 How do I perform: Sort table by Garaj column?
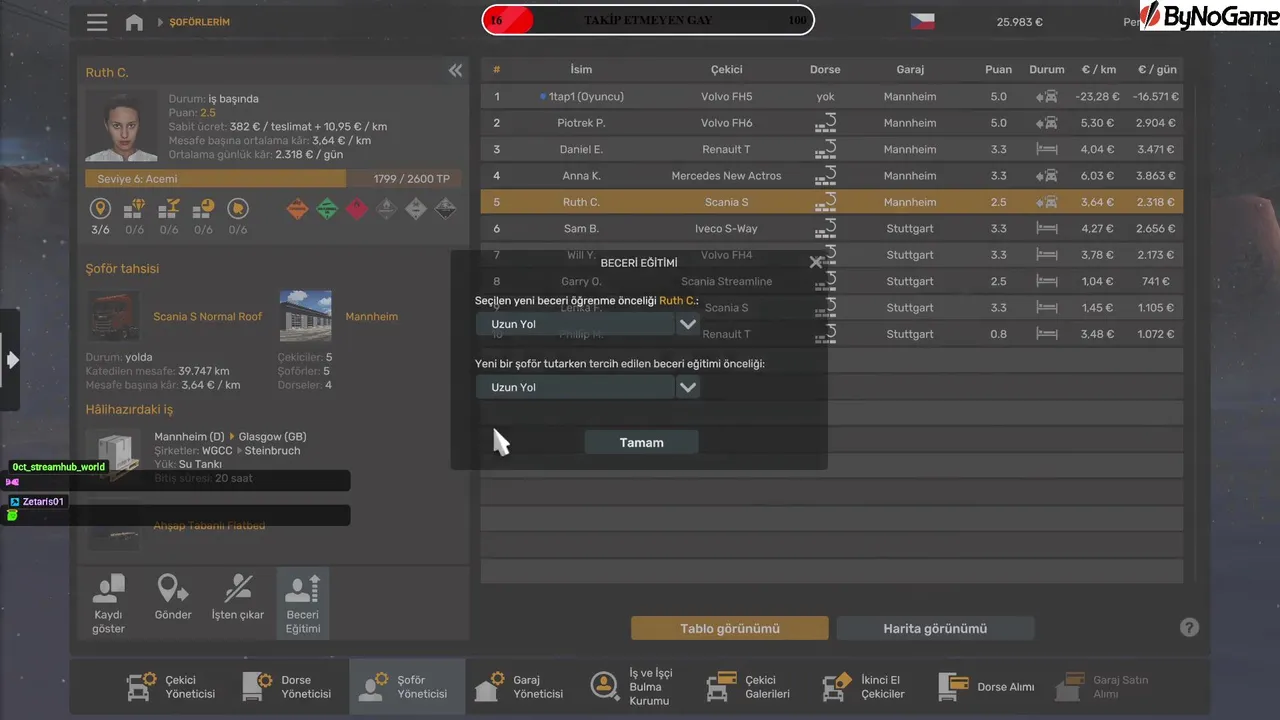tap(910, 70)
